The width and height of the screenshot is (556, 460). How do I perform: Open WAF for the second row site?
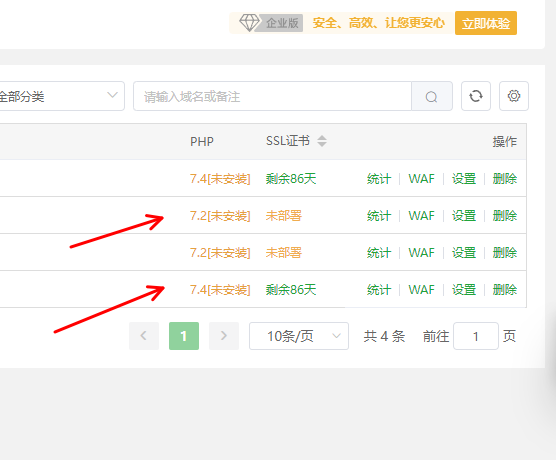click(421, 216)
